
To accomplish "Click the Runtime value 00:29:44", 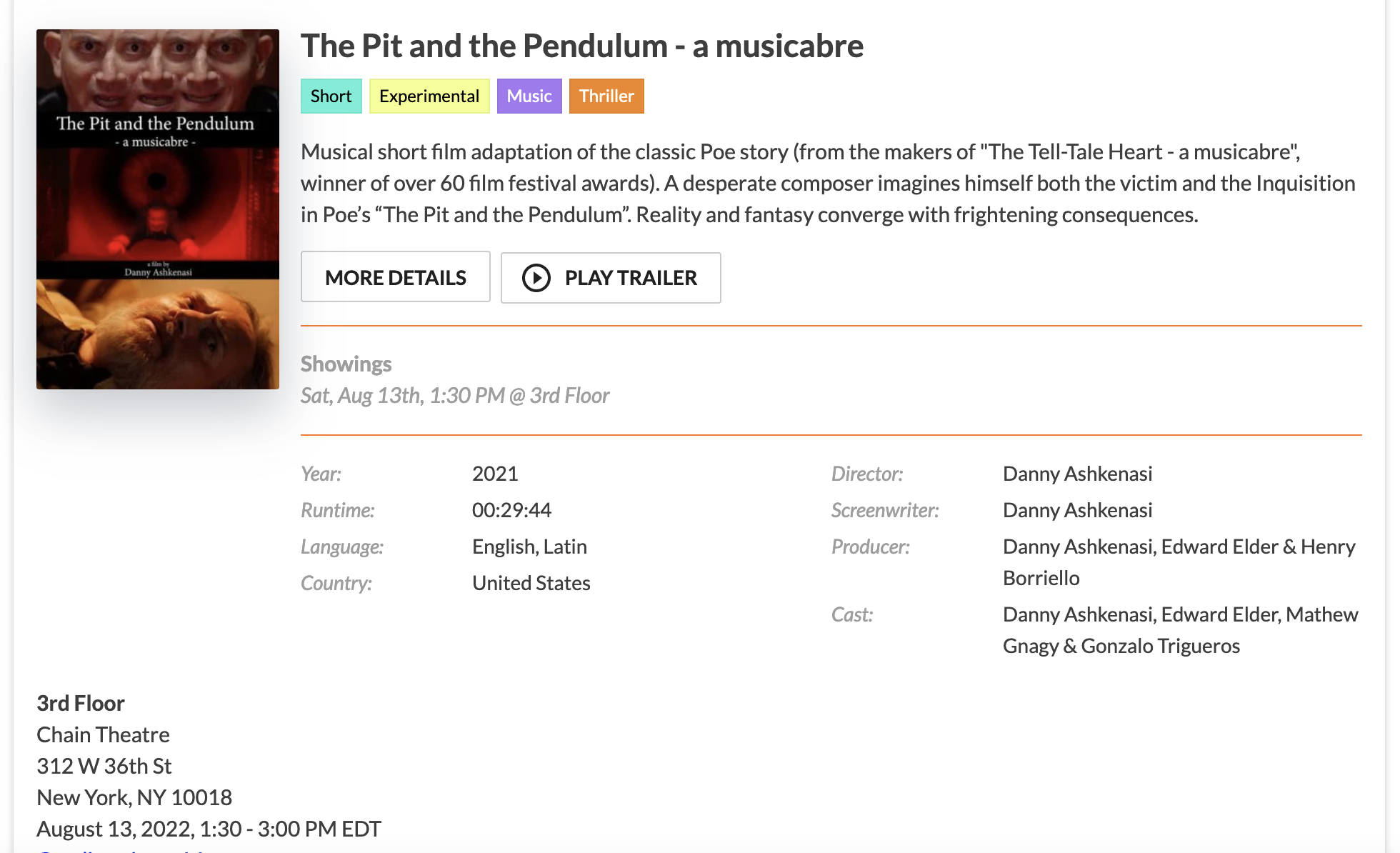I will click(511, 511).
